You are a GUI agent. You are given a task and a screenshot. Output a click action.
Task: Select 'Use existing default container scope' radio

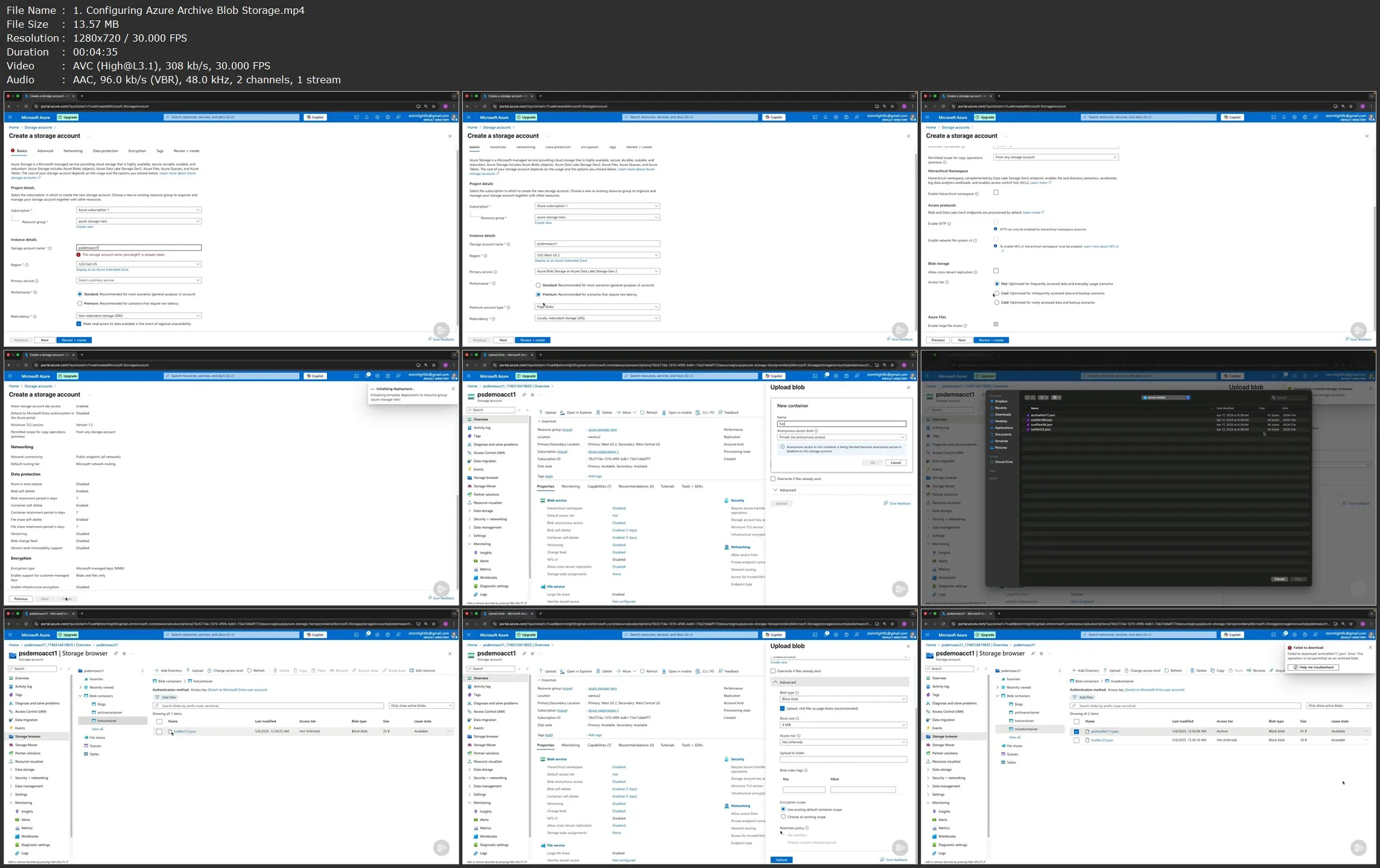(783, 809)
